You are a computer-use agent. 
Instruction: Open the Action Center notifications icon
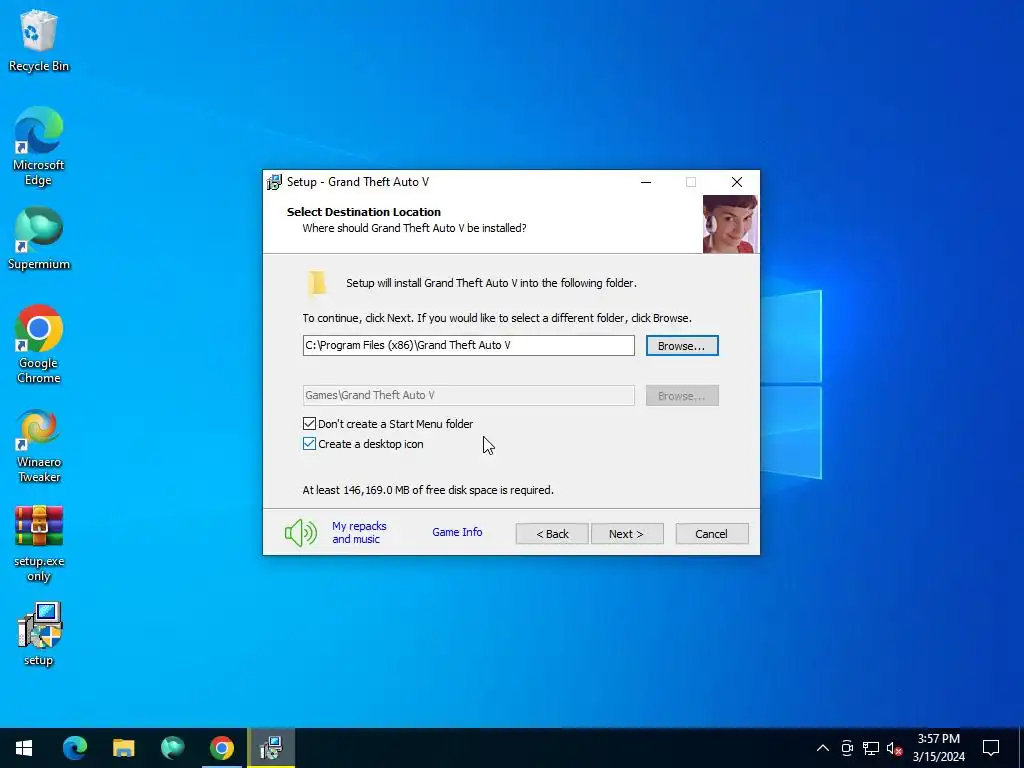(991, 748)
